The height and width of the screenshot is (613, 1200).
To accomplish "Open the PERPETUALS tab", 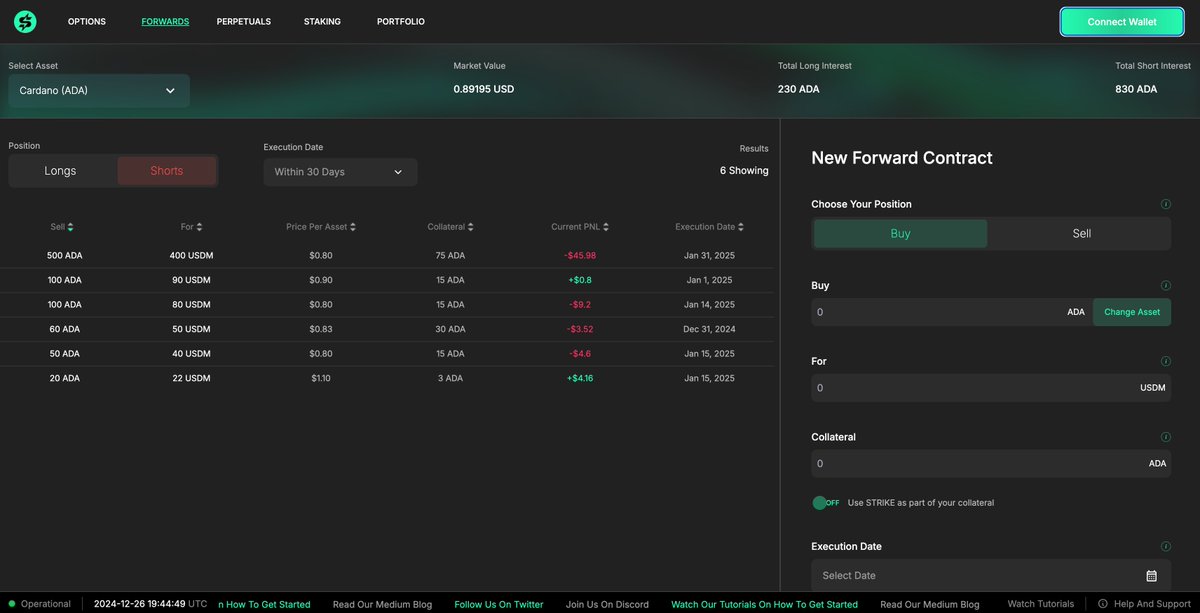I will pyautogui.click(x=244, y=21).
